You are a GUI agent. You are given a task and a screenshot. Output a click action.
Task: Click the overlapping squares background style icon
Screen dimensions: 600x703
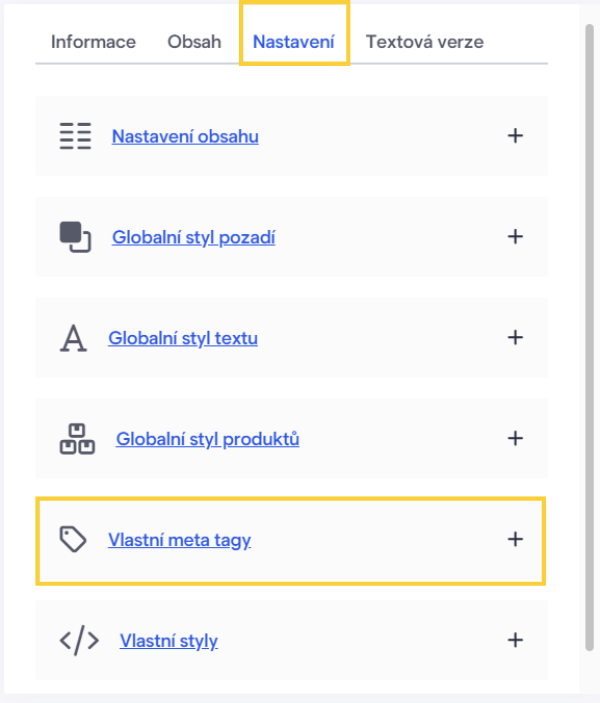[75, 237]
